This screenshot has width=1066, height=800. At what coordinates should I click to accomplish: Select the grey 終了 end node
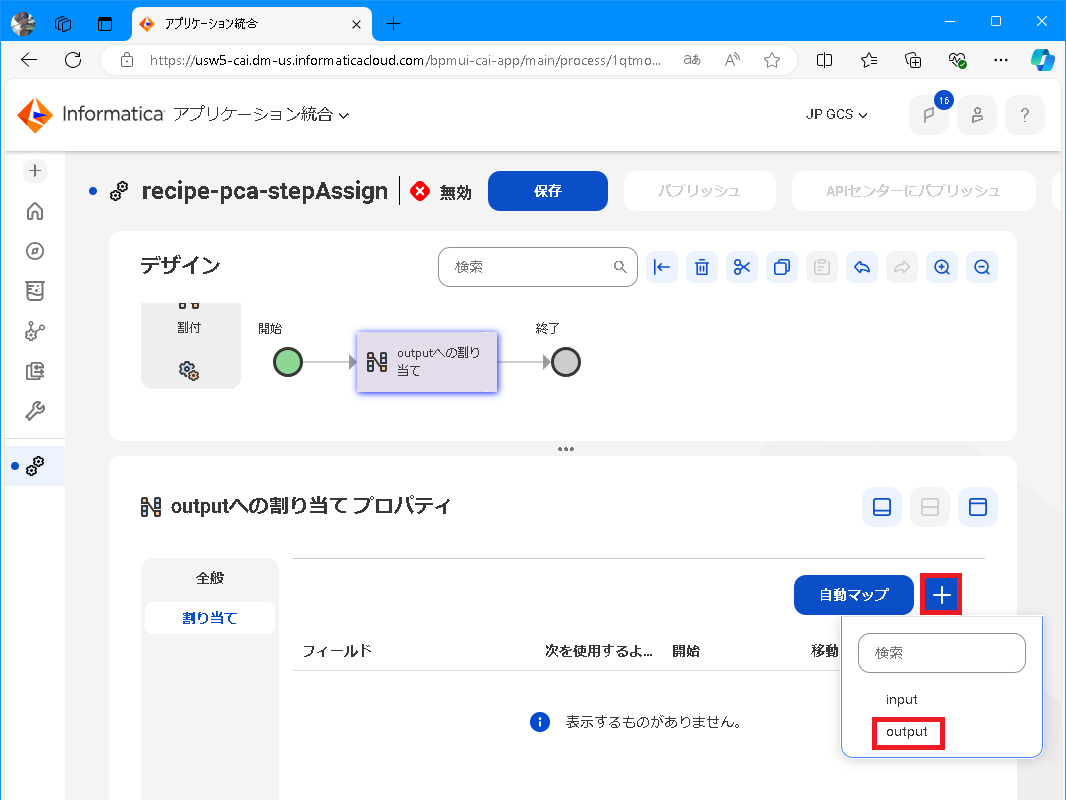pyautogui.click(x=566, y=362)
